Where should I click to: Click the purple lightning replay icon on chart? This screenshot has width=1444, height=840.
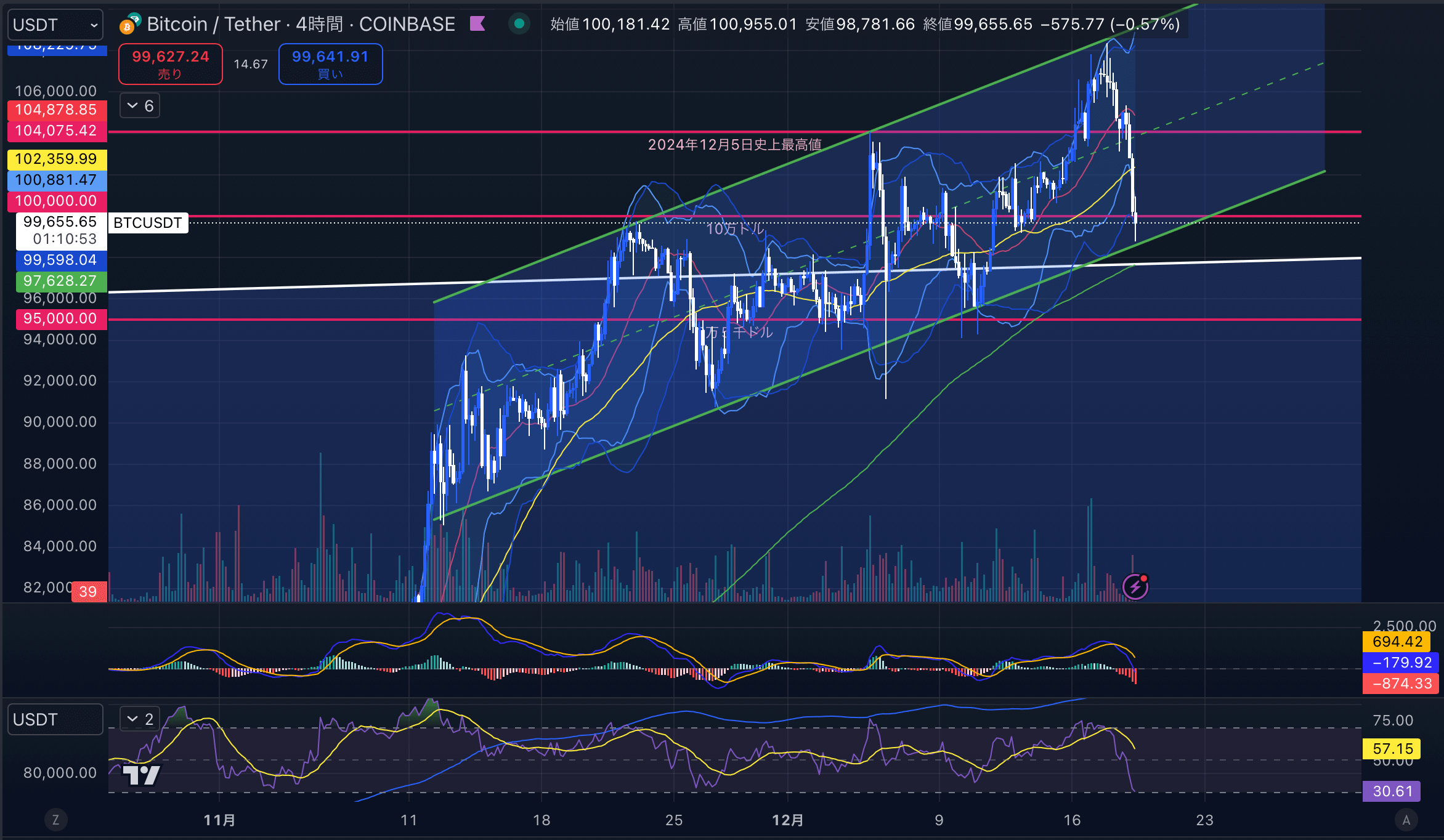click(1135, 586)
